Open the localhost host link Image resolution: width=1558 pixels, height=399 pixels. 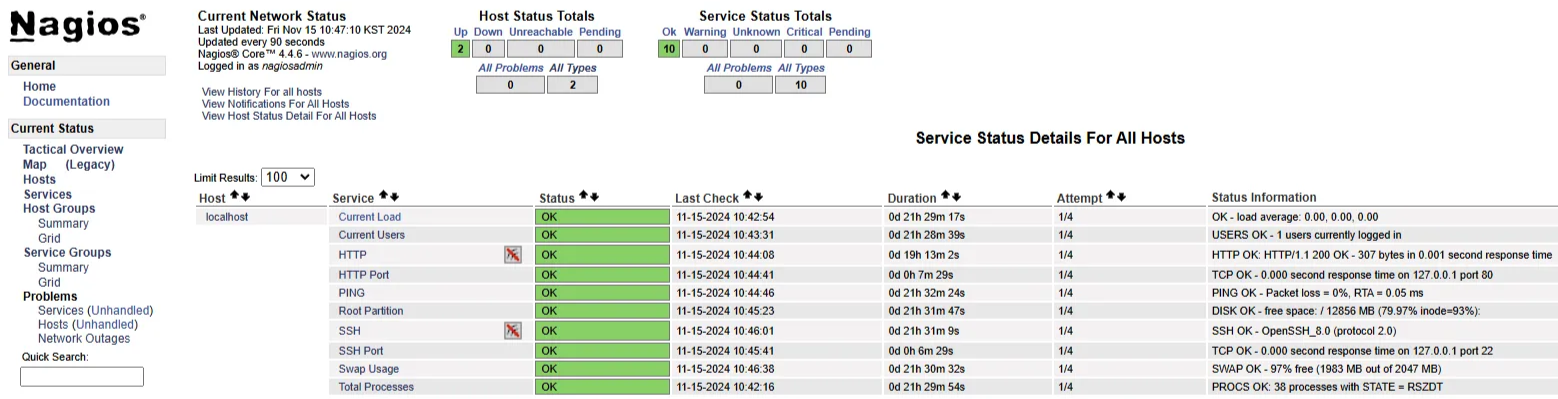[227, 216]
